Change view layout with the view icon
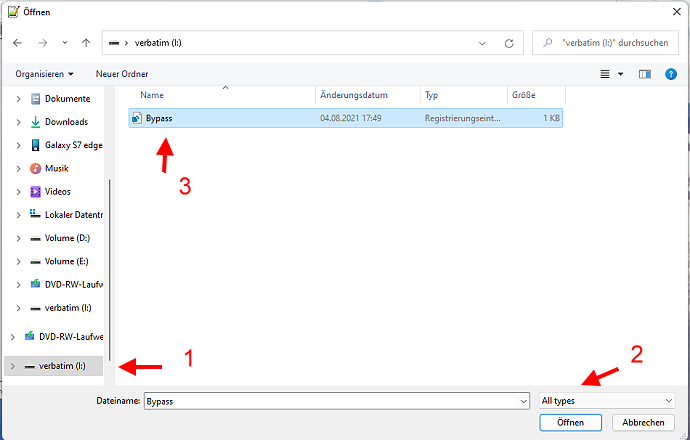 [x=605, y=74]
